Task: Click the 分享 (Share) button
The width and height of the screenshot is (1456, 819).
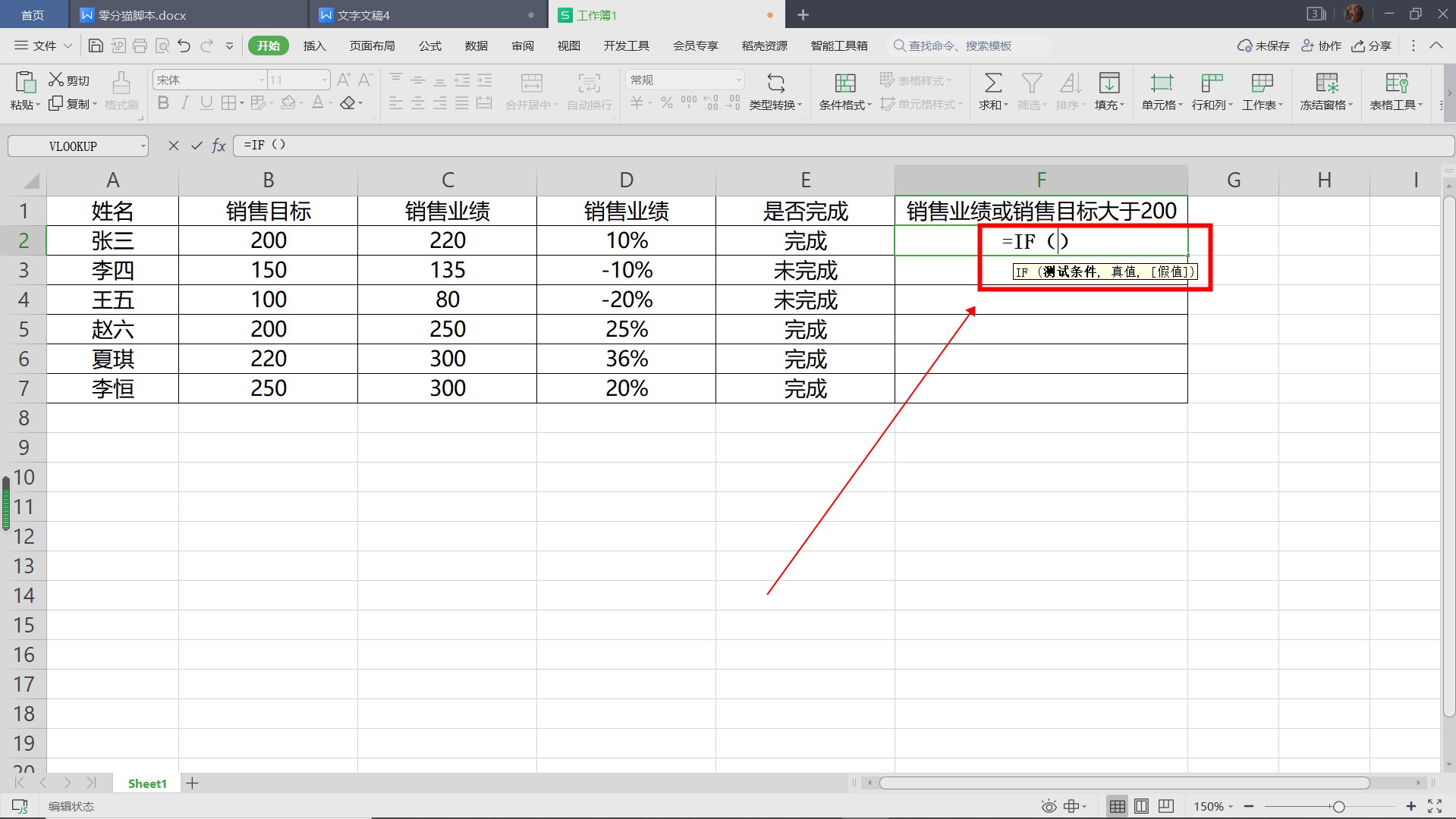Action: (x=1372, y=45)
